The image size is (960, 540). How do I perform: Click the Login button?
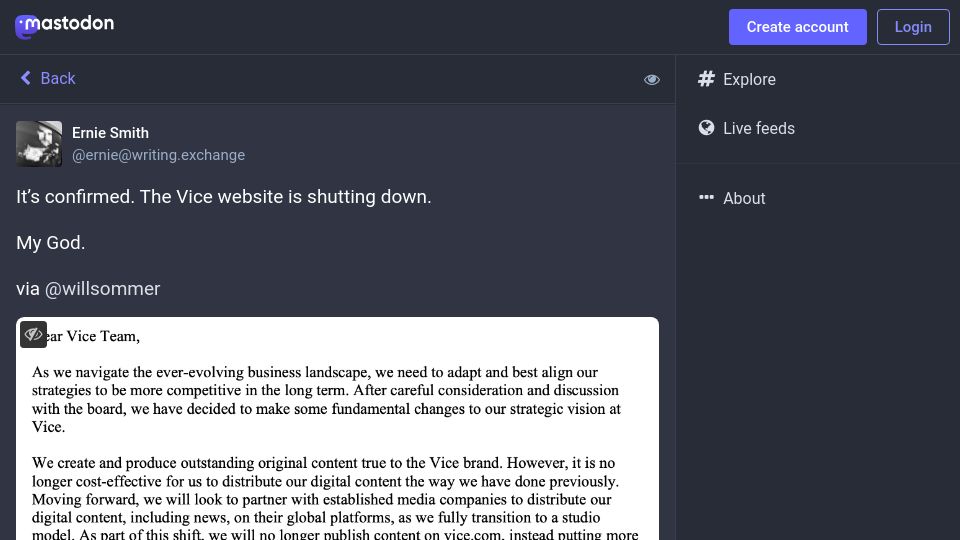tap(913, 27)
